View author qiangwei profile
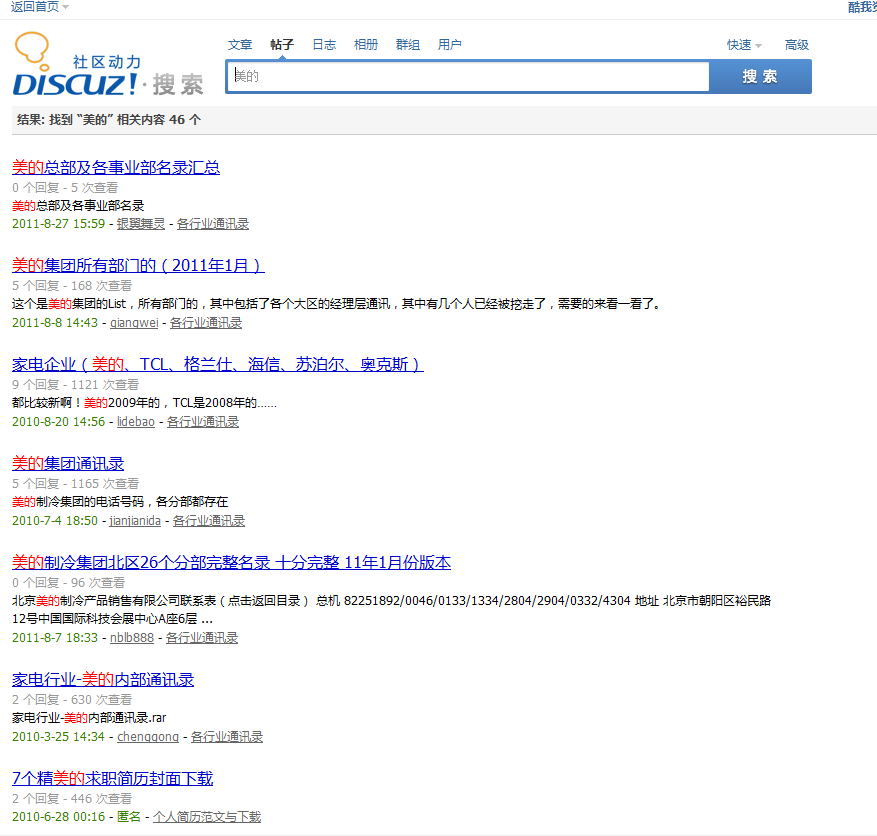Screen dimensions: 877x836 (x=134, y=323)
